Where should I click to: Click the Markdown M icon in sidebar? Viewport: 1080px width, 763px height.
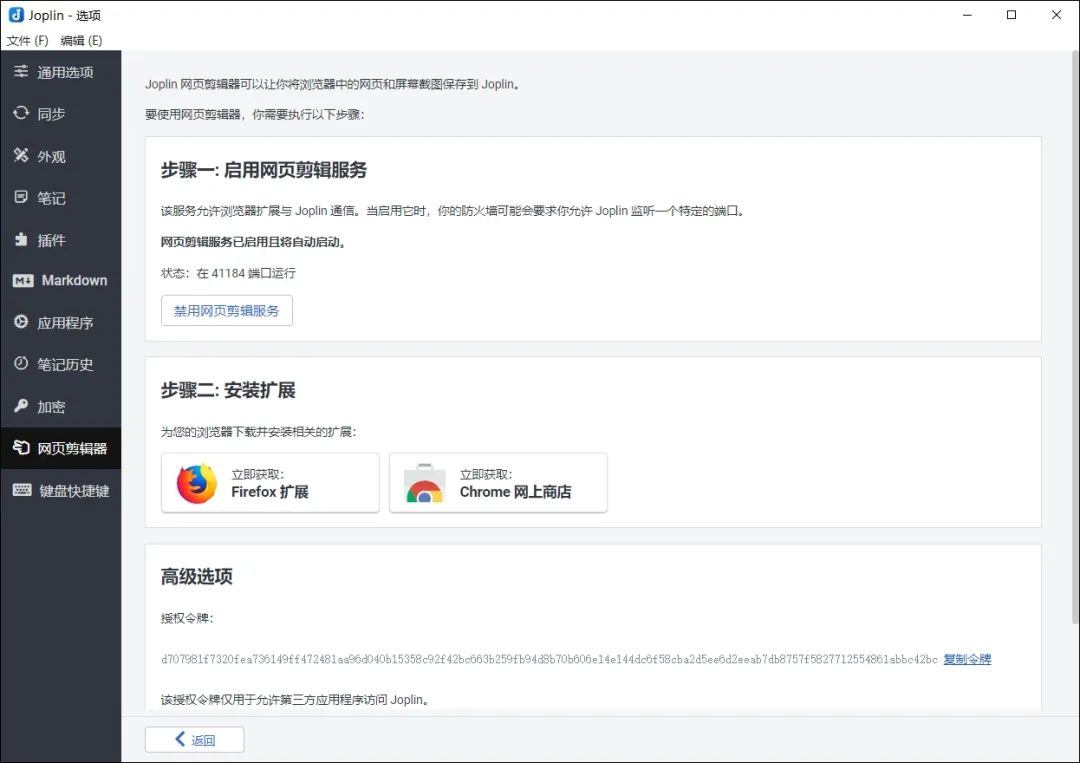click(x=23, y=281)
